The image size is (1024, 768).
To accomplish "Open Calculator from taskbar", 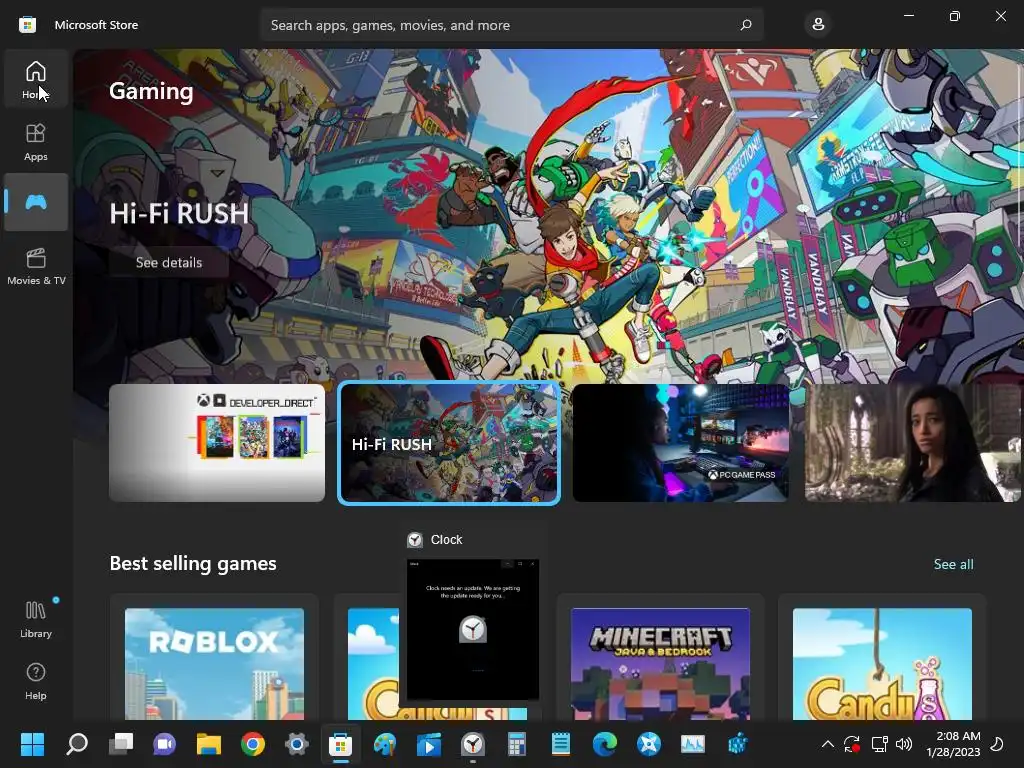I will coord(517,744).
